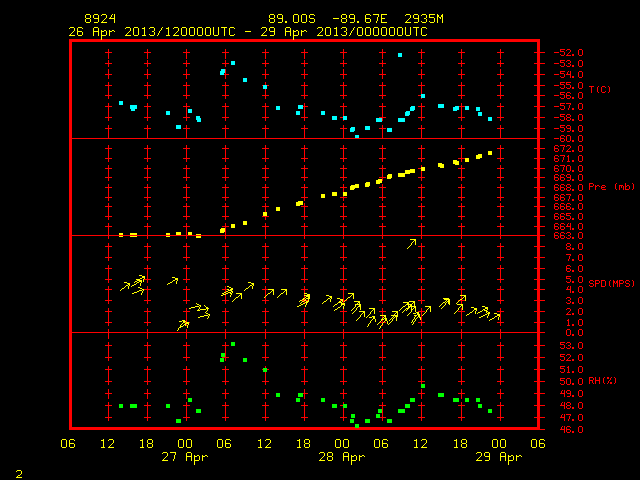Click the 2935M elevation text
Viewport: 640px width, 480px height.
[x=424, y=19]
